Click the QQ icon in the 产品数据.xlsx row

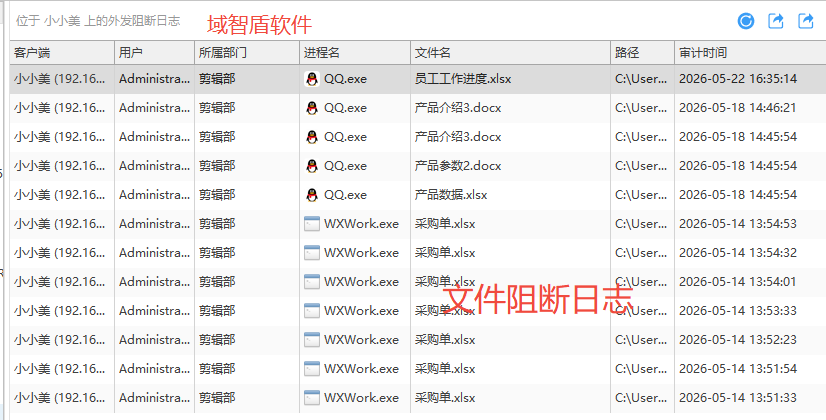coord(312,195)
